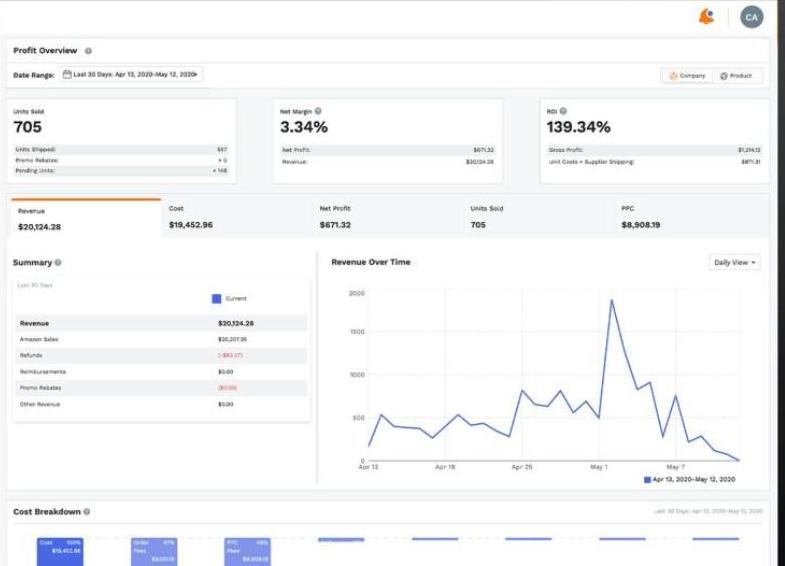Click the Summary info icon
The height and width of the screenshot is (566, 785).
pos(58,263)
